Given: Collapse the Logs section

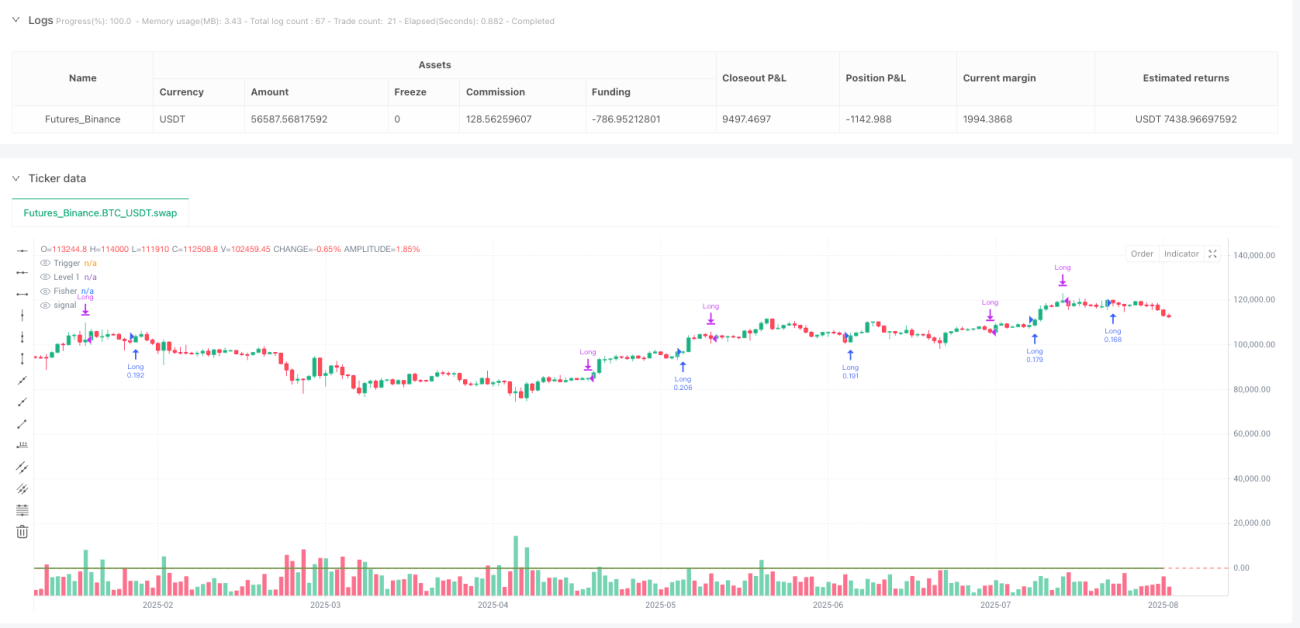Looking at the screenshot, I should coord(16,20).
